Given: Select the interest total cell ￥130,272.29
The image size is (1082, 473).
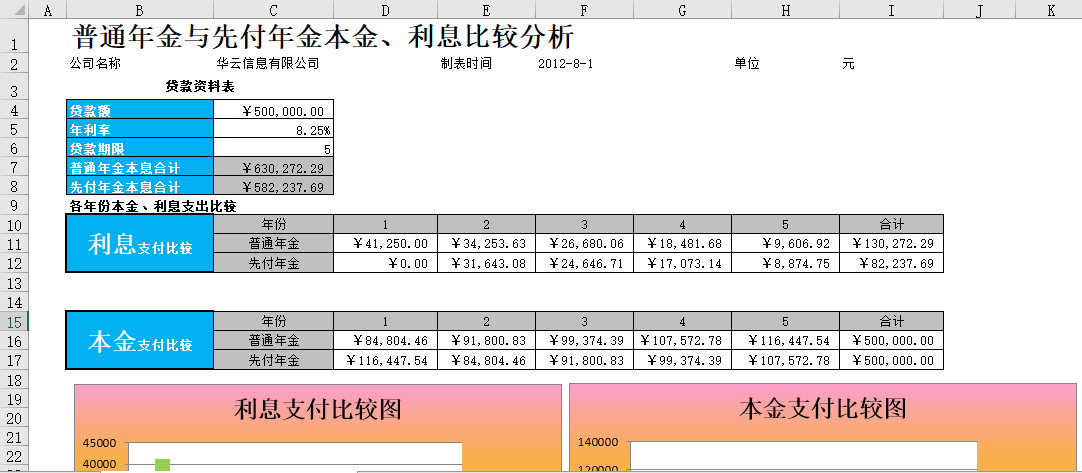Looking at the screenshot, I should [x=890, y=243].
